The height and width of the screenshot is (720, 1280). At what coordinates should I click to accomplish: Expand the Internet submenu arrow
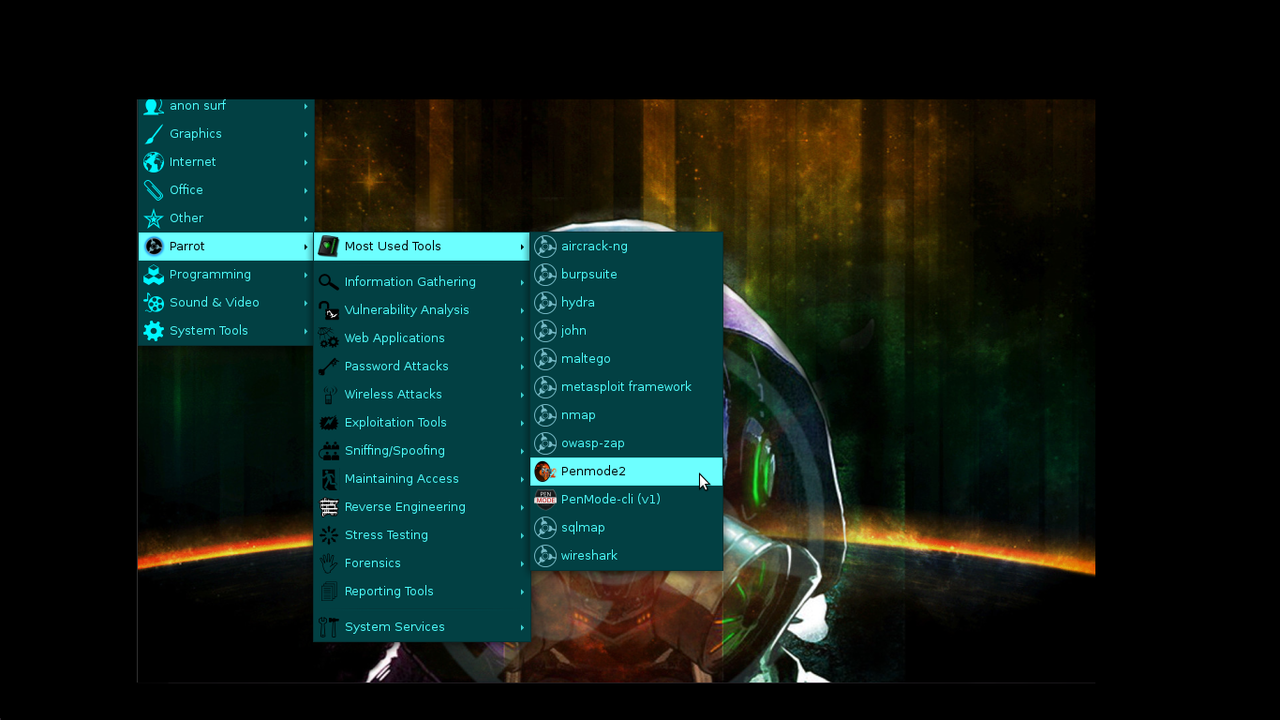coord(306,162)
